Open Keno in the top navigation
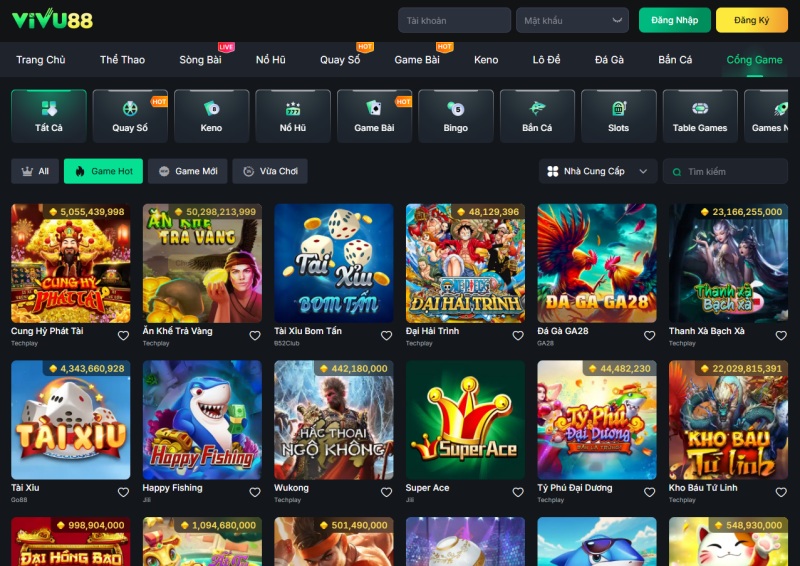This screenshot has height=566, width=800. click(486, 60)
